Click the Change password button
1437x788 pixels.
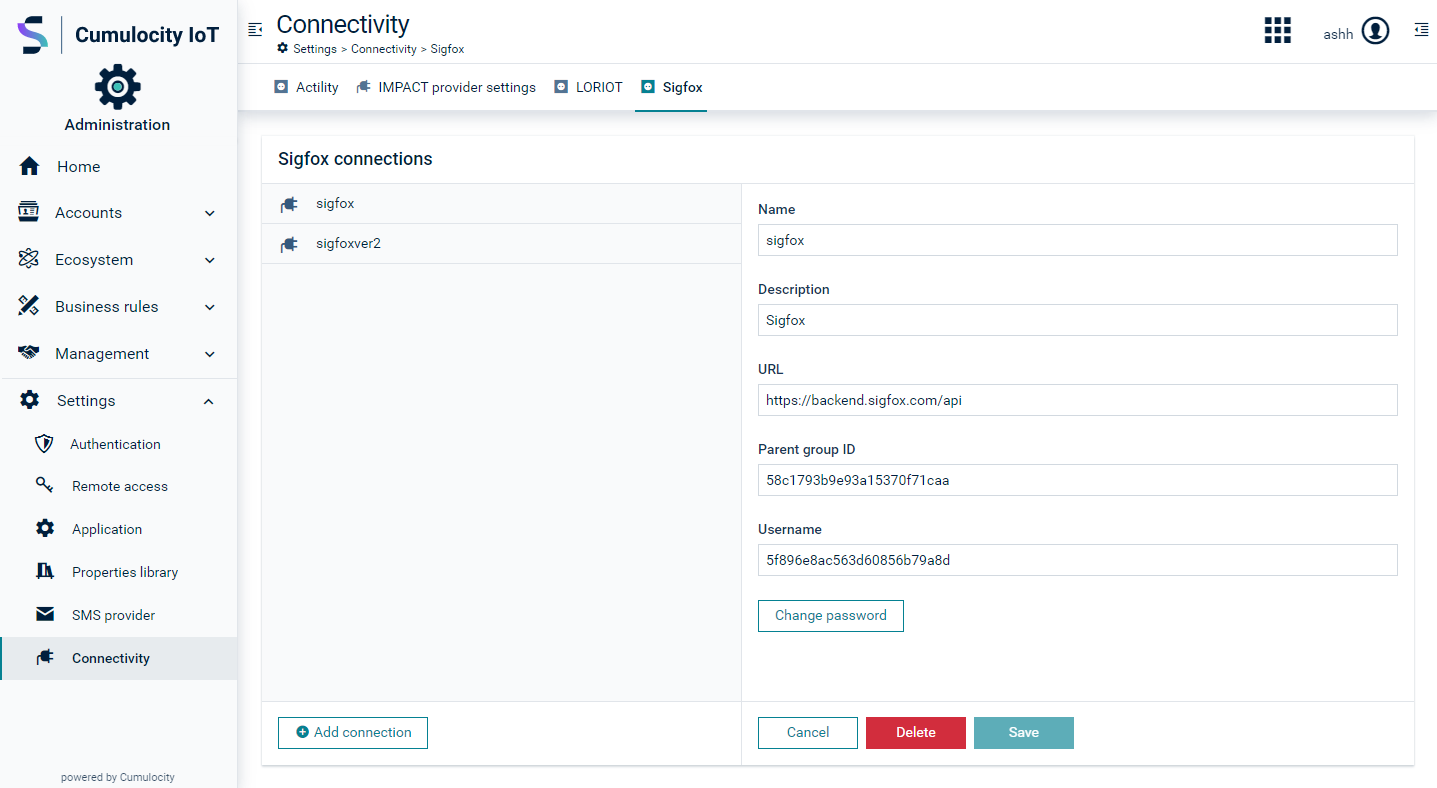pyautogui.click(x=831, y=616)
